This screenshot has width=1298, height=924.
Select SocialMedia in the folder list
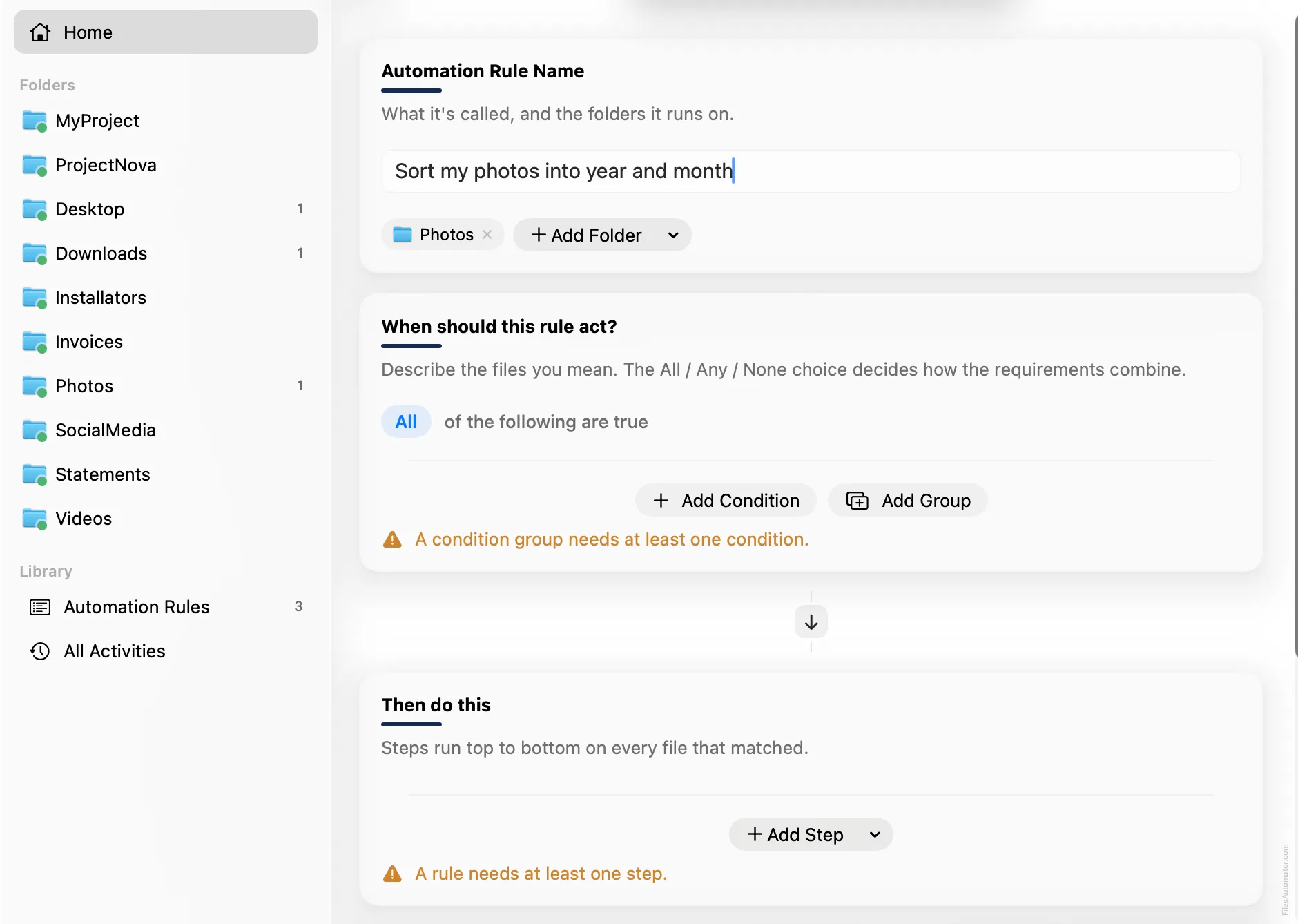pyautogui.click(x=166, y=430)
